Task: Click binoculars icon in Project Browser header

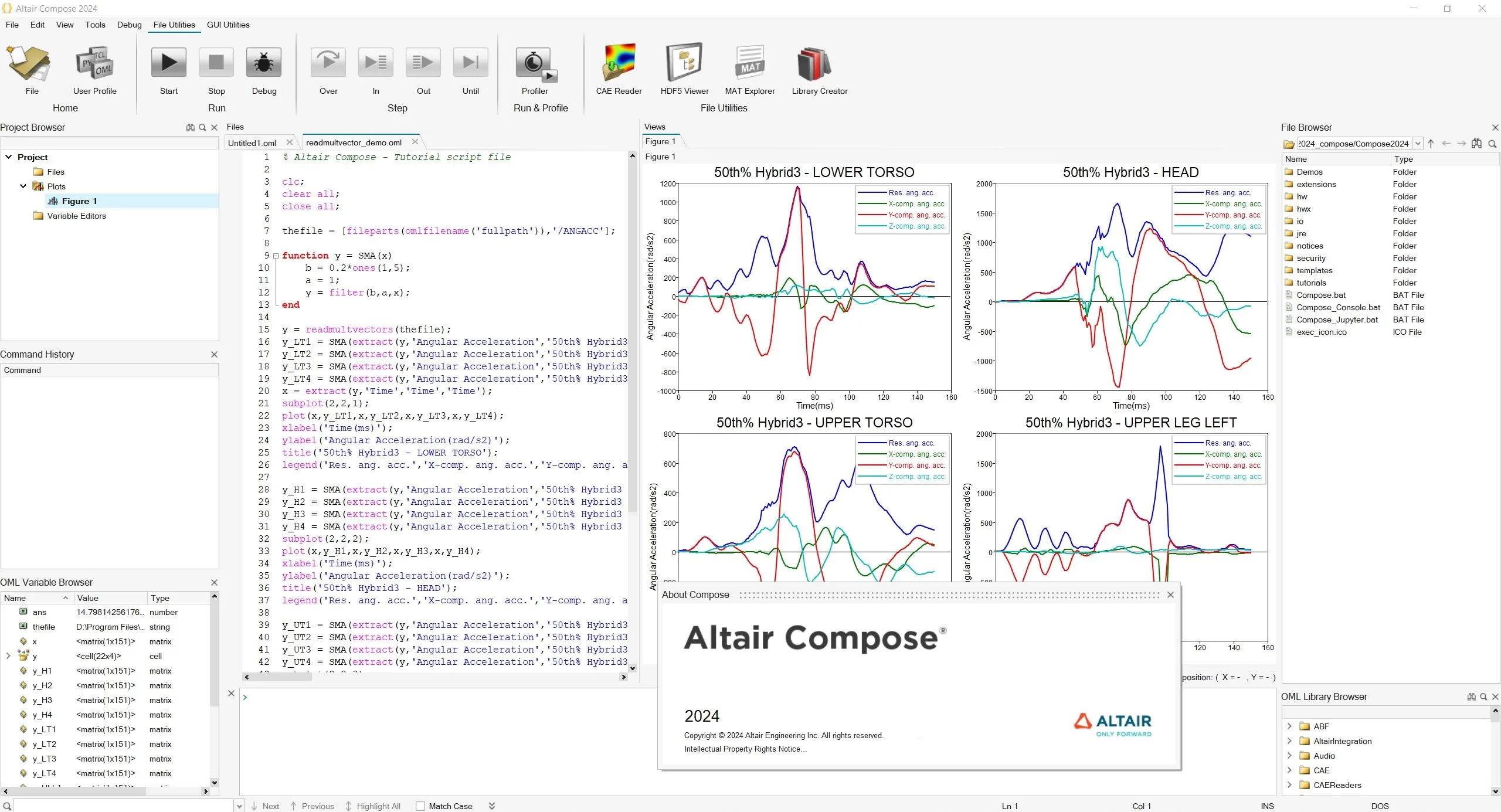Action: click(x=191, y=127)
